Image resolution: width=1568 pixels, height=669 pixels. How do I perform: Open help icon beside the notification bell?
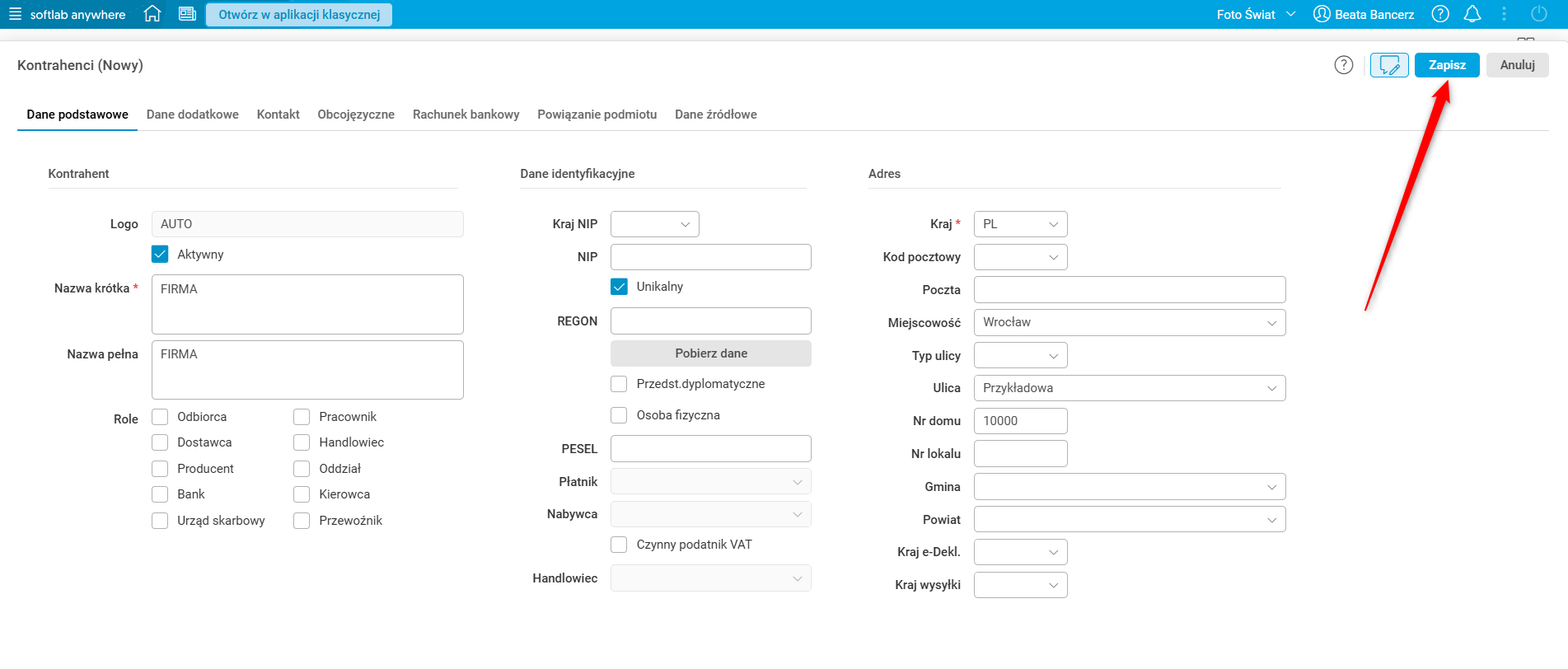point(1440,14)
